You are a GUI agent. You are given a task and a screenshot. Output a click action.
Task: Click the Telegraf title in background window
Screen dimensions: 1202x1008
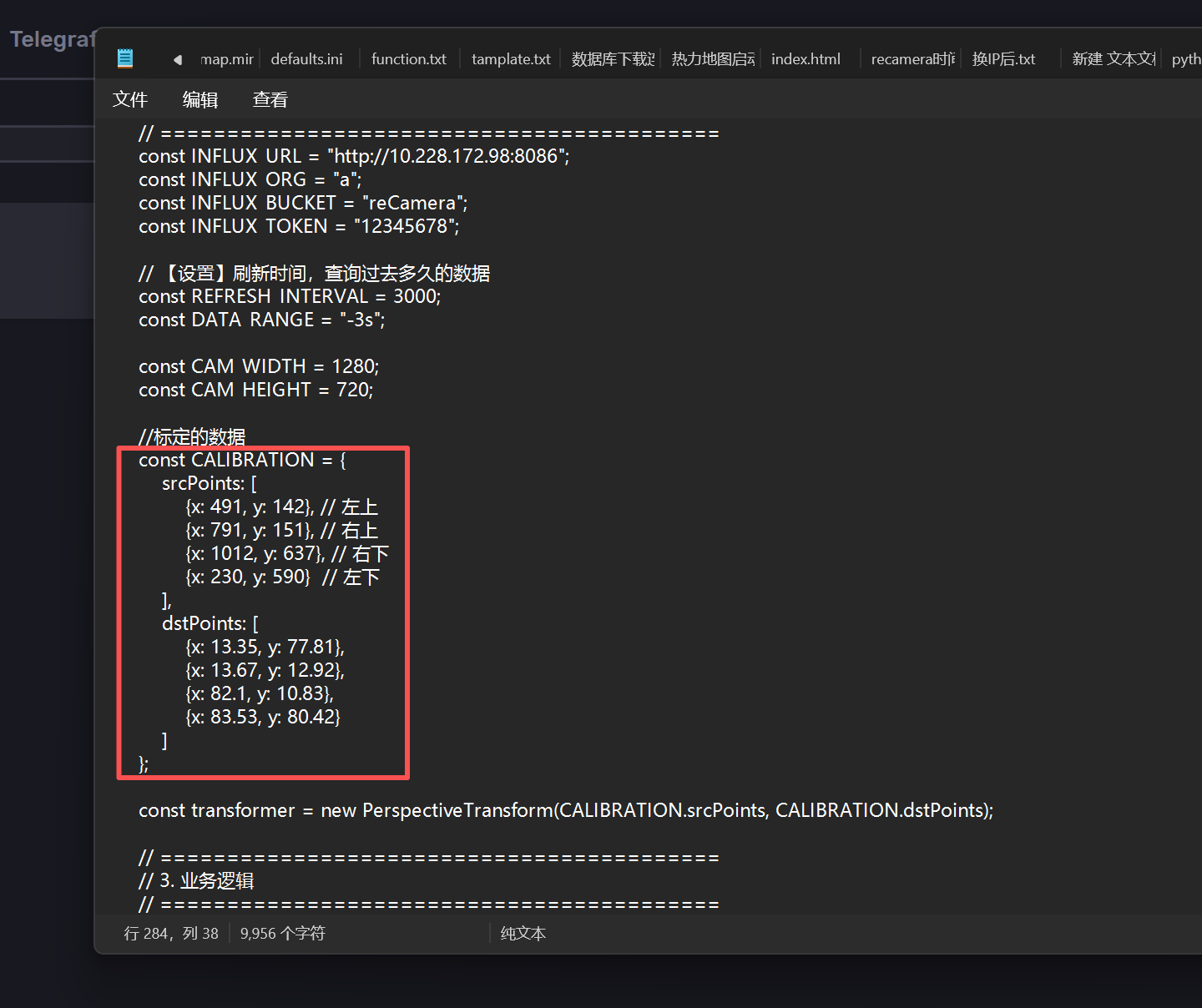(52, 39)
